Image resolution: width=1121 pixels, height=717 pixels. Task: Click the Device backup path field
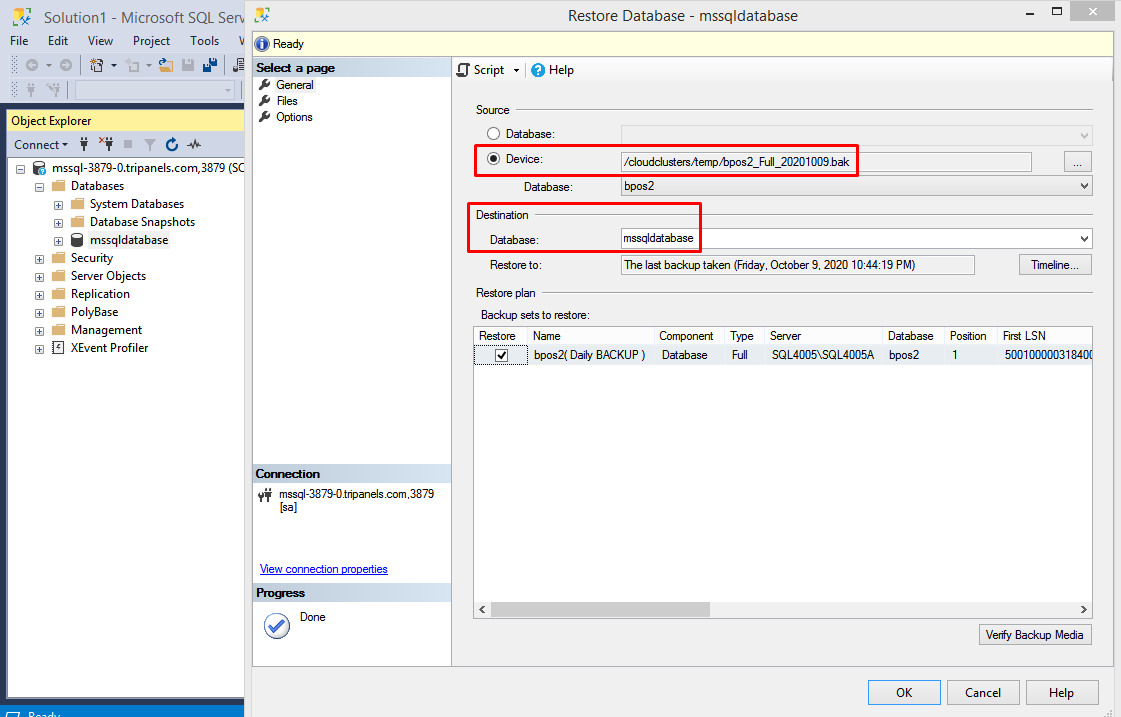coord(825,162)
